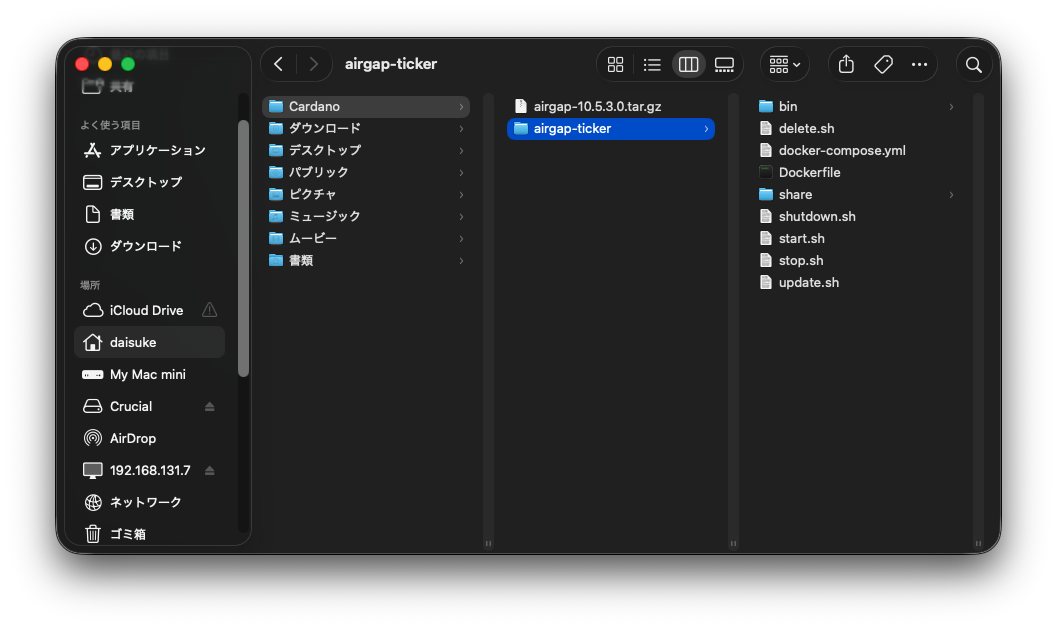Toggle gallery view mode
Viewport: 1057px width, 628px height.
pos(724,64)
